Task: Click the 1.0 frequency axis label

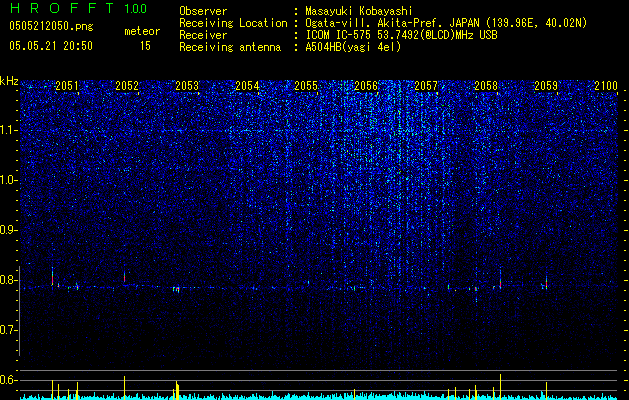Action: 9,180
